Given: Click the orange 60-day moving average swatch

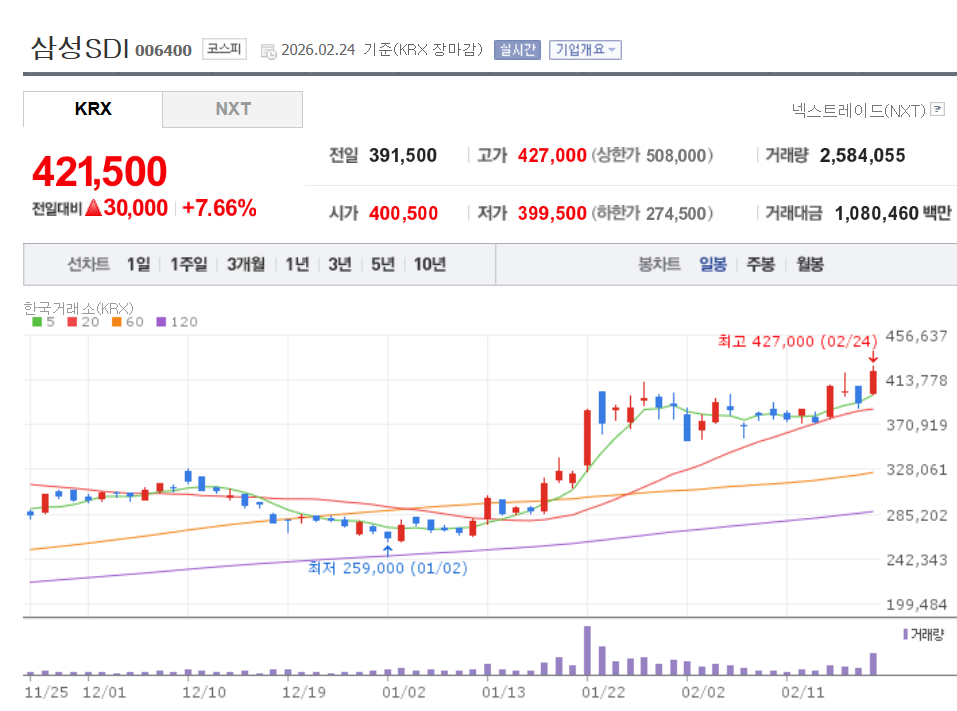Looking at the screenshot, I should click(117, 322).
